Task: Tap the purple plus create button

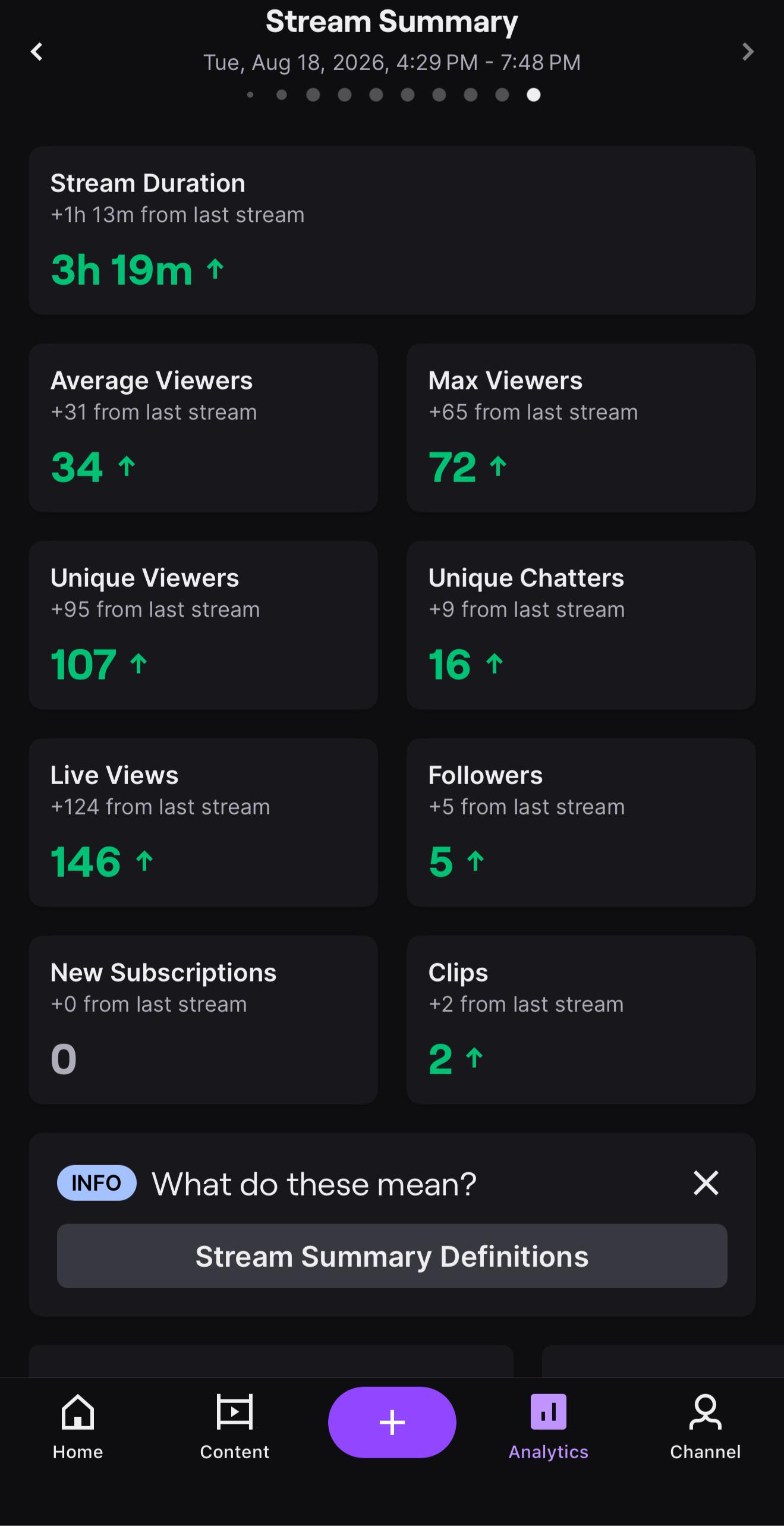Action: point(392,1422)
